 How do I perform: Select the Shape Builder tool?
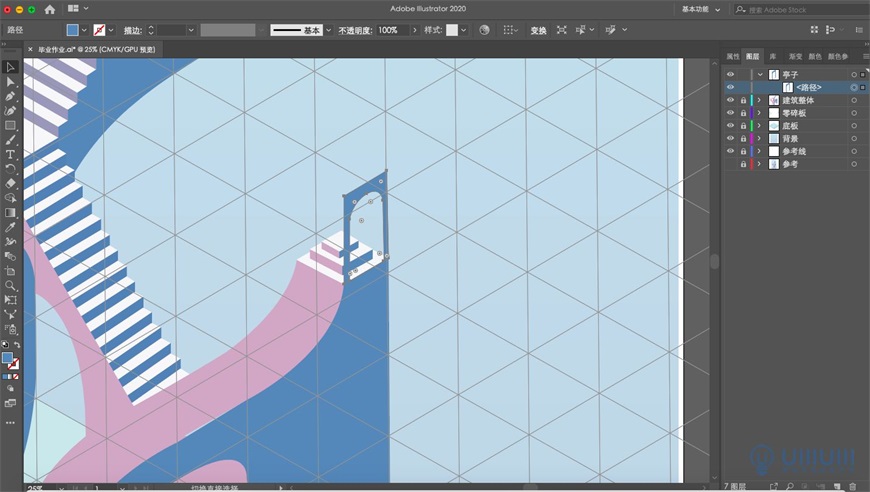(x=10, y=197)
